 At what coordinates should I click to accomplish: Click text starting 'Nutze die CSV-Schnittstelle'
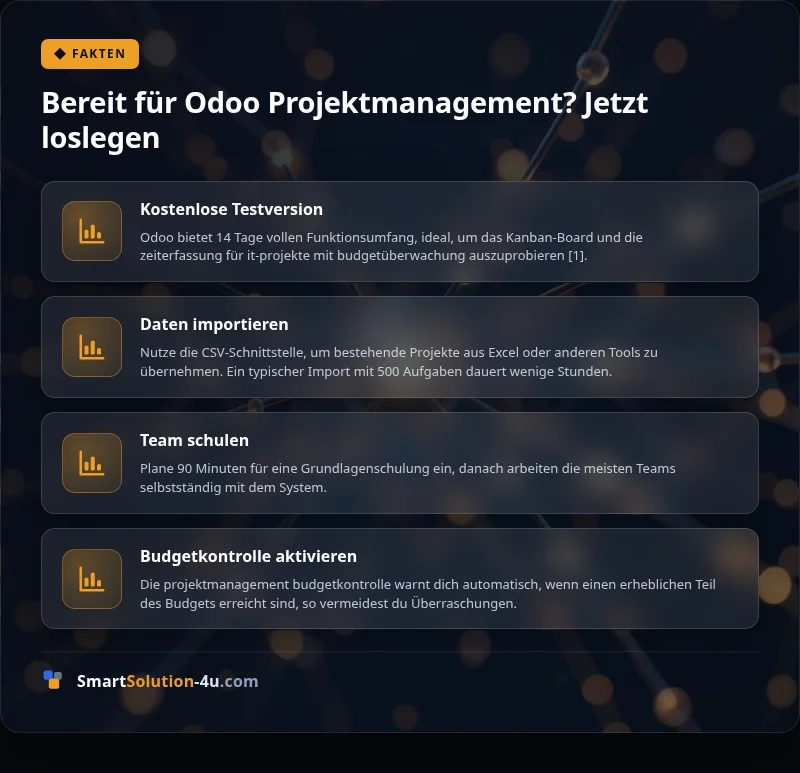(x=399, y=362)
